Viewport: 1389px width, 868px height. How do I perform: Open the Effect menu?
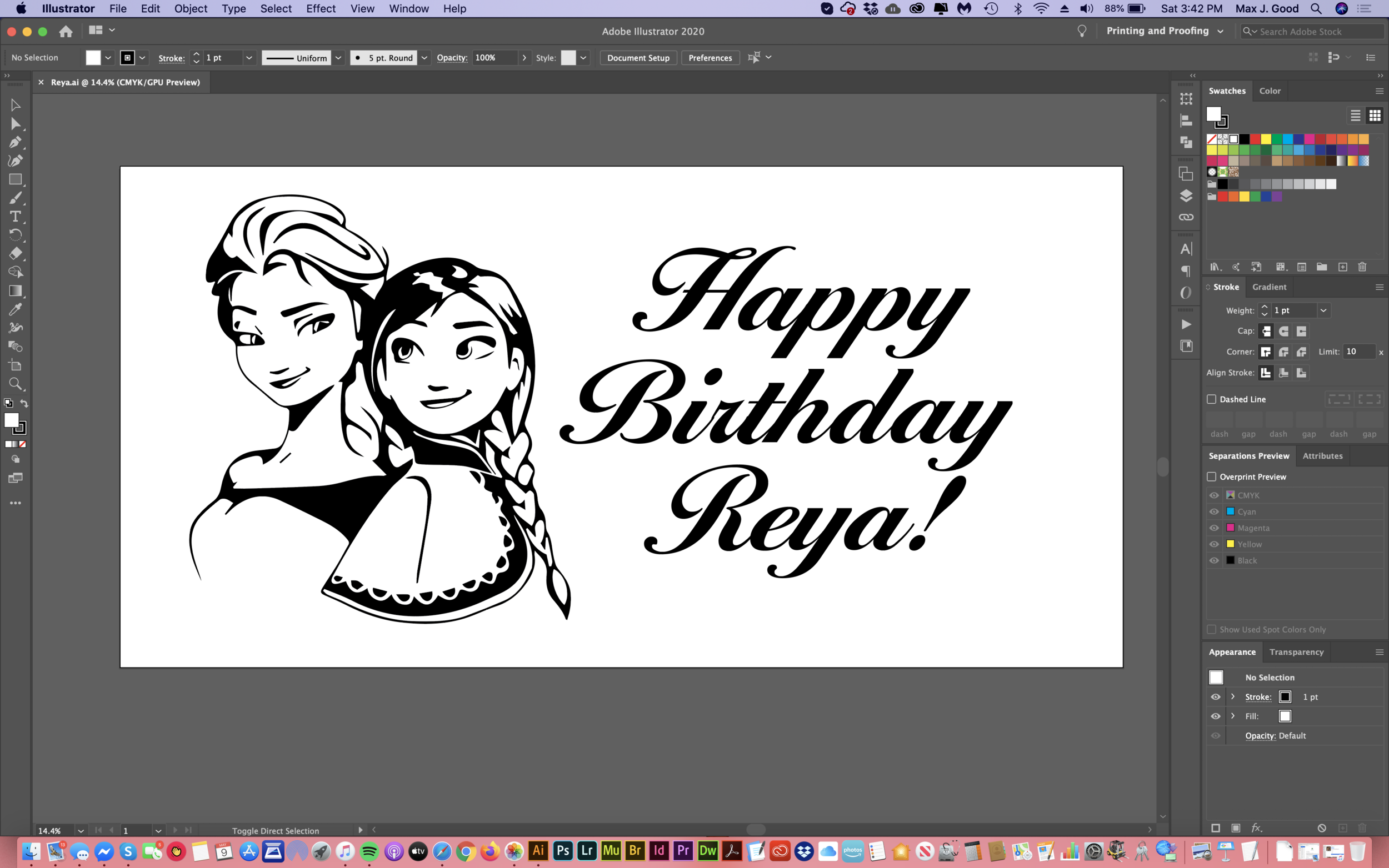[x=321, y=9]
